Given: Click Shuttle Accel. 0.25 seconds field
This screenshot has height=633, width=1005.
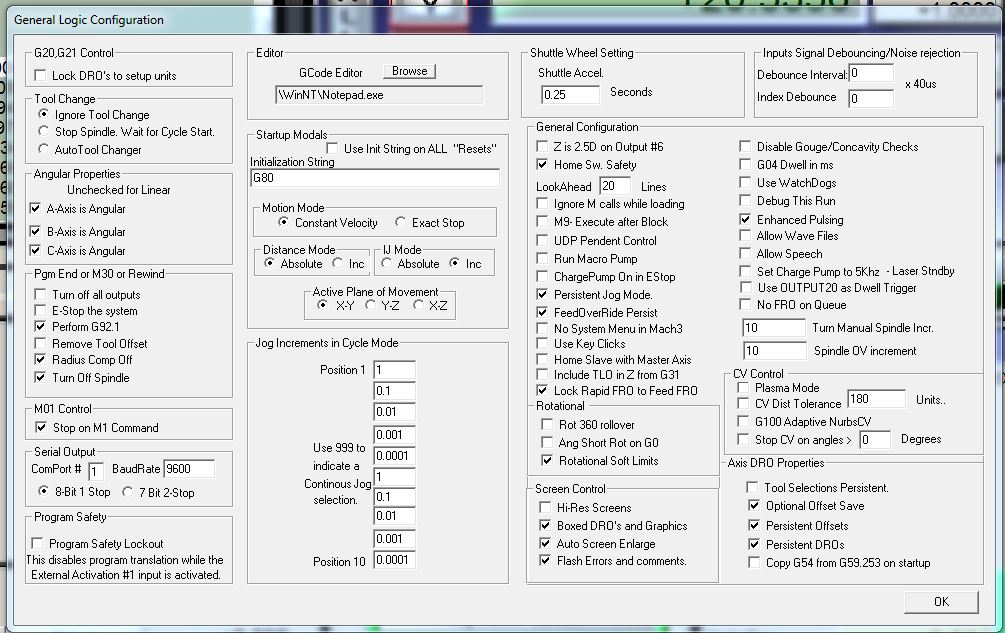Looking at the screenshot, I should pyautogui.click(x=570, y=95).
